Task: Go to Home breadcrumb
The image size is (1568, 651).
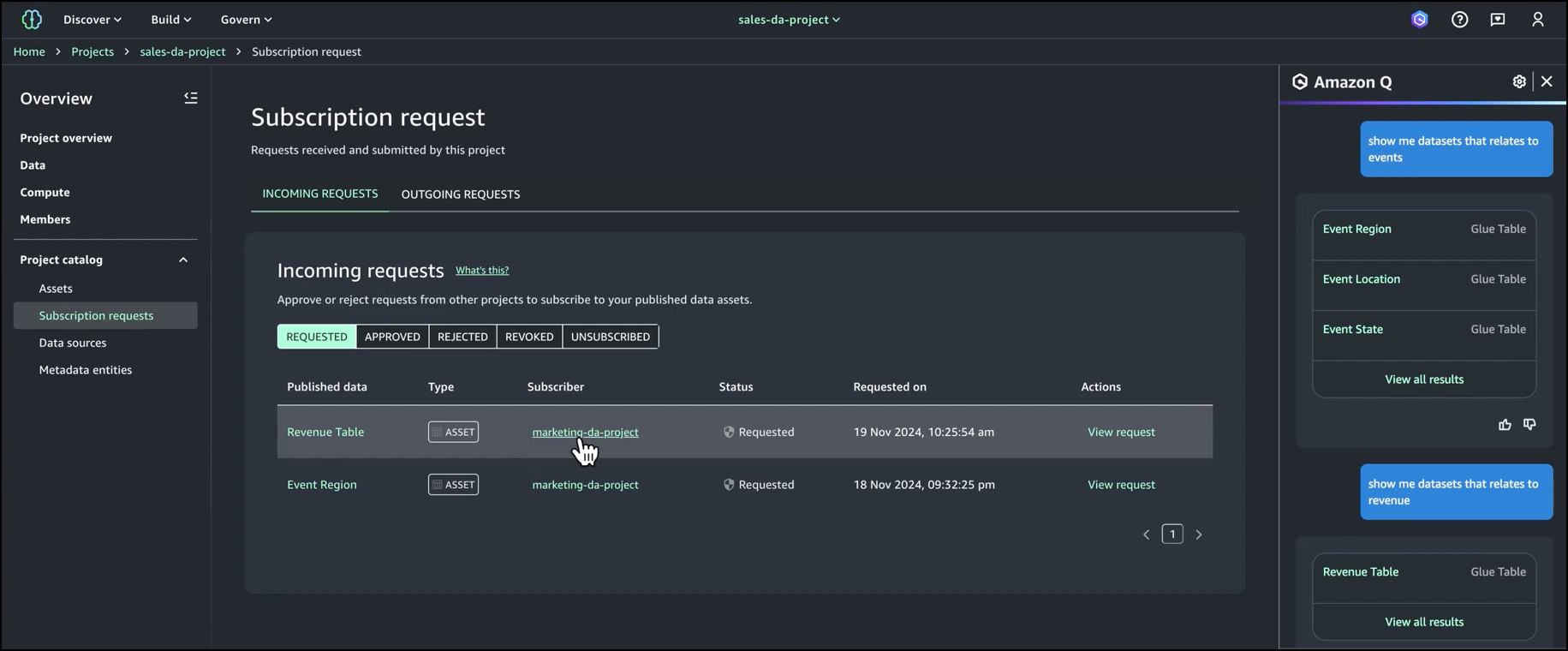Action: 29,51
